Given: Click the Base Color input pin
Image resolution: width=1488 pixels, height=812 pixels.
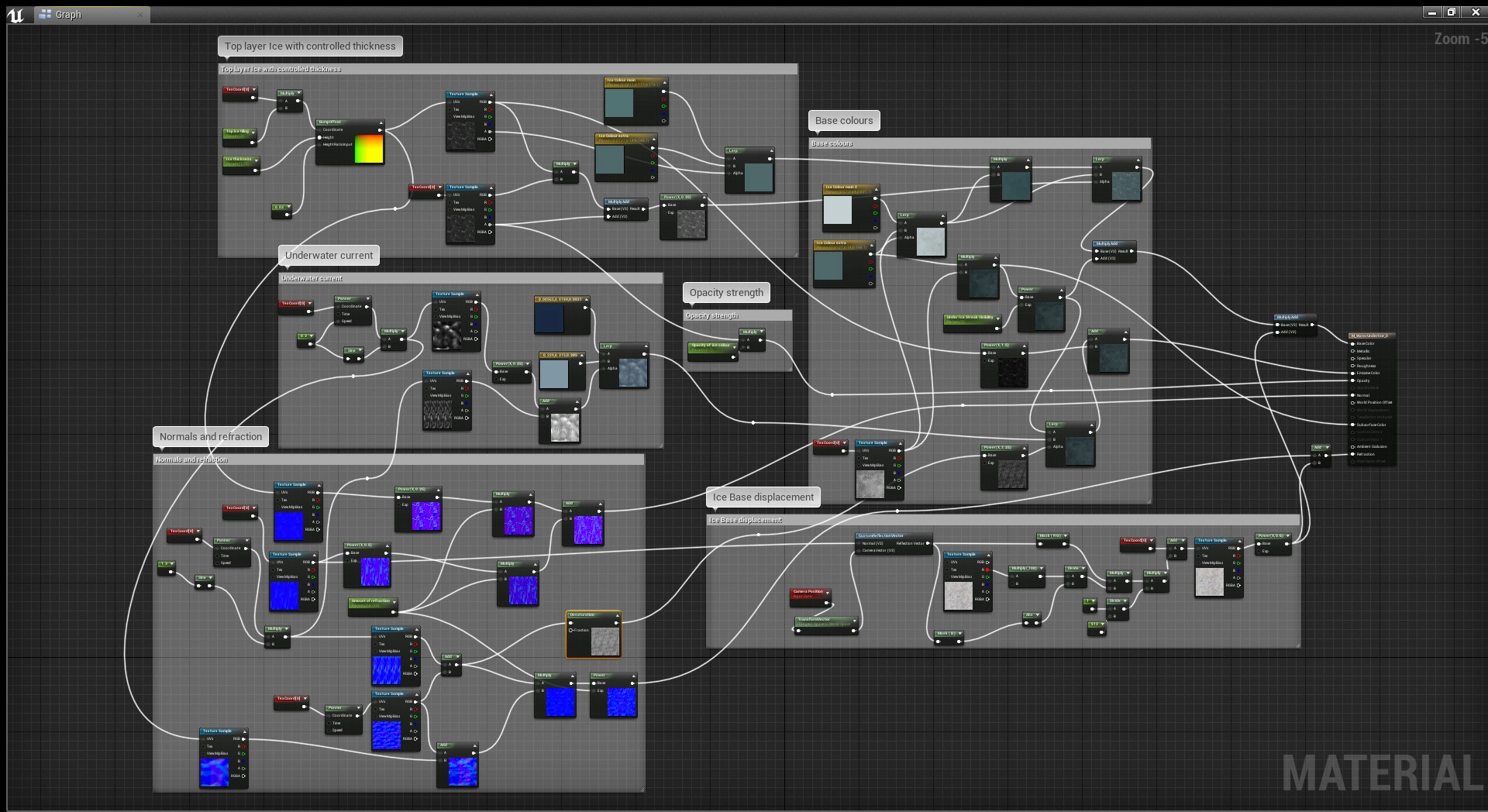Looking at the screenshot, I should (1353, 343).
